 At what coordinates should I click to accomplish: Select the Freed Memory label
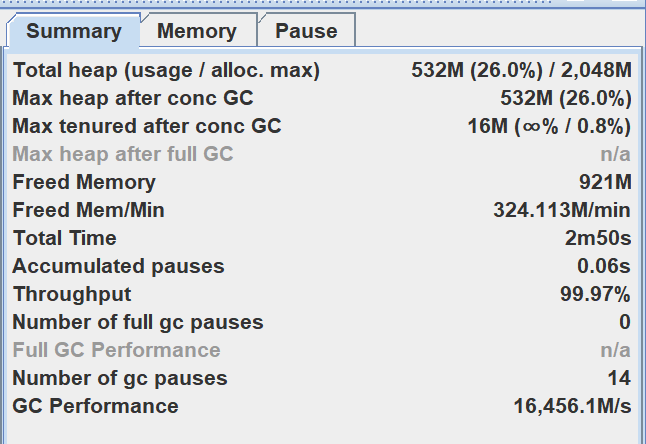point(84,183)
